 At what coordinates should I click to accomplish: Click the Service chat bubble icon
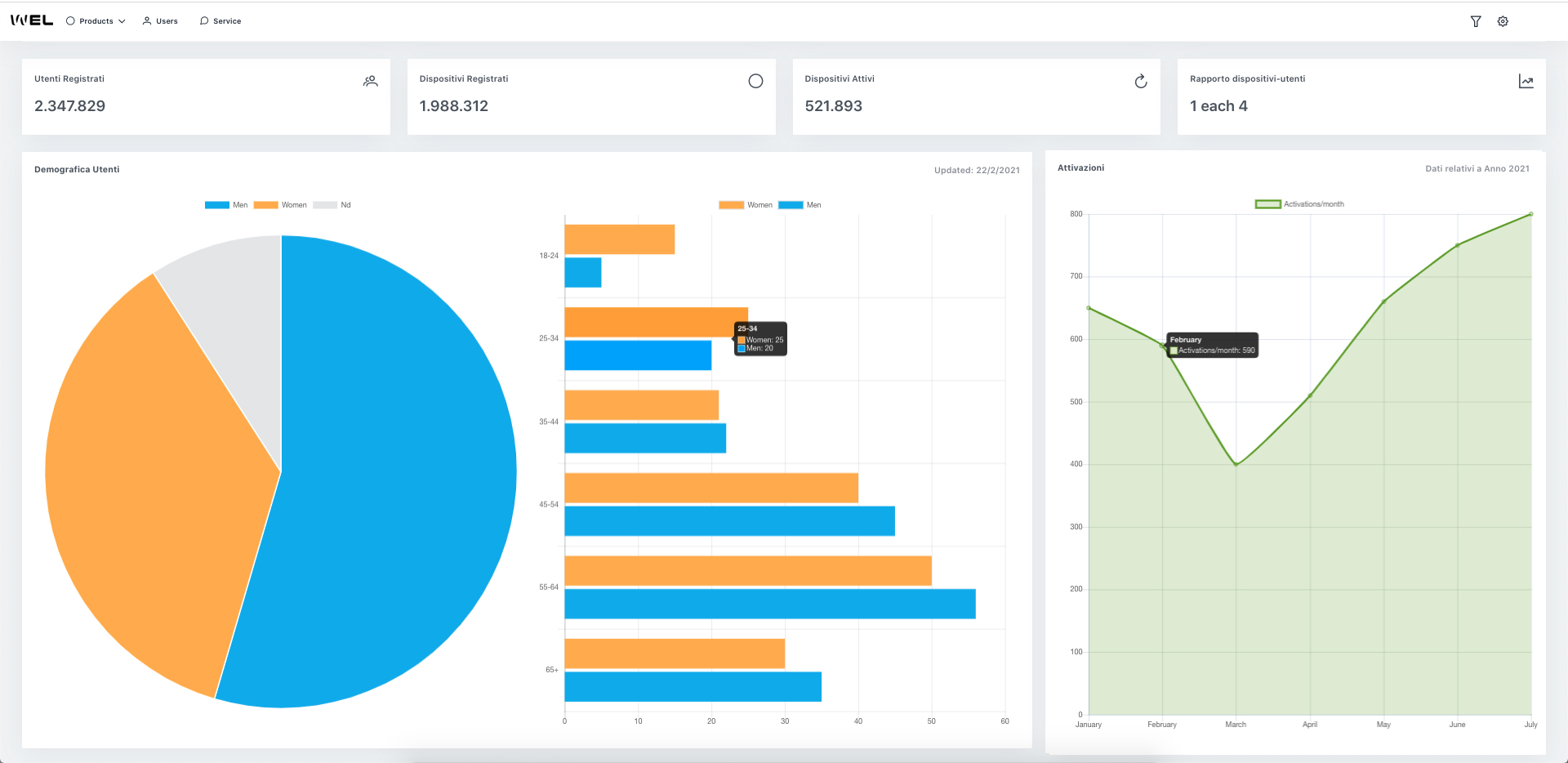pos(204,21)
